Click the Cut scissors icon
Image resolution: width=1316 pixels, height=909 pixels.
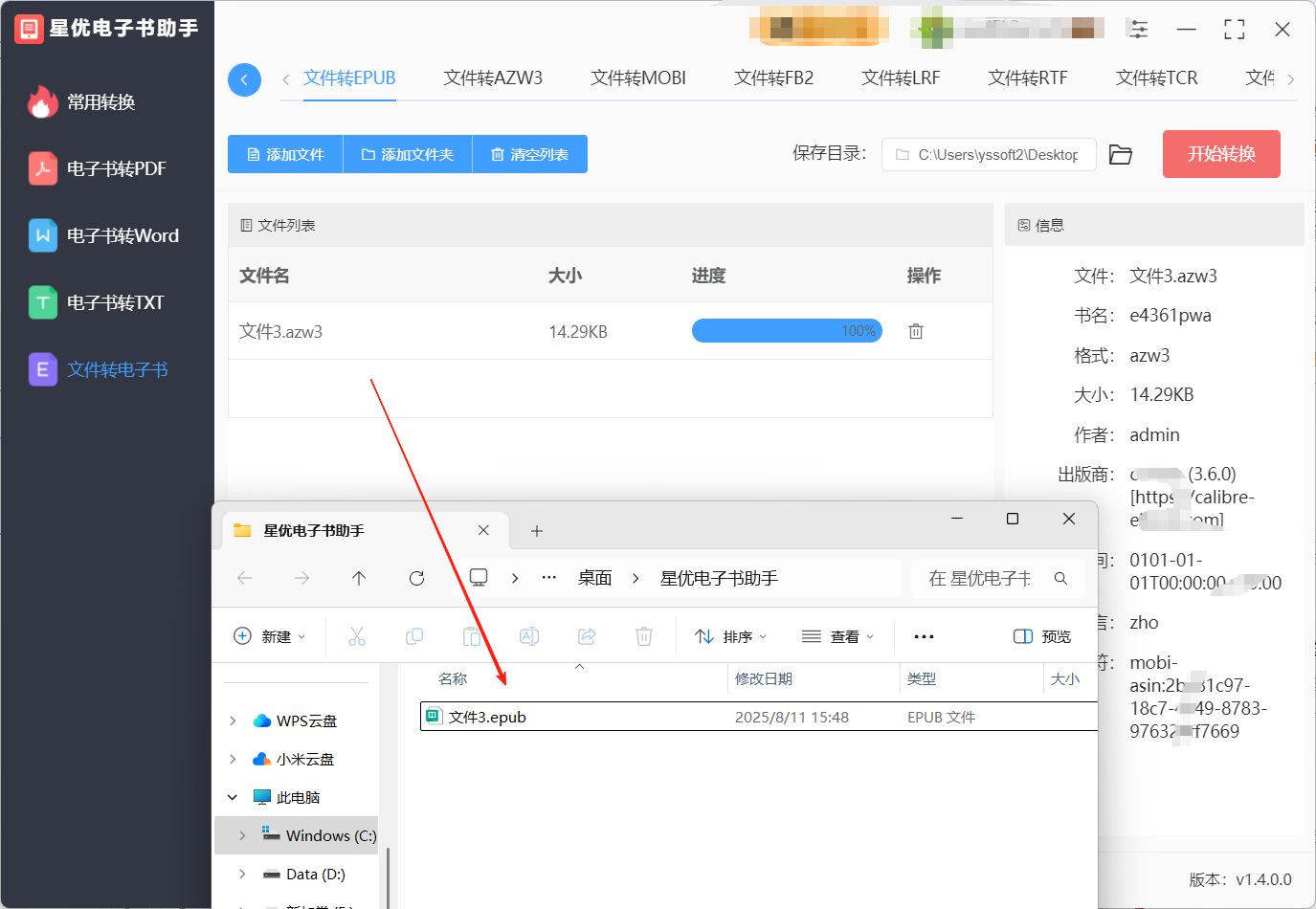tap(357, 636)
